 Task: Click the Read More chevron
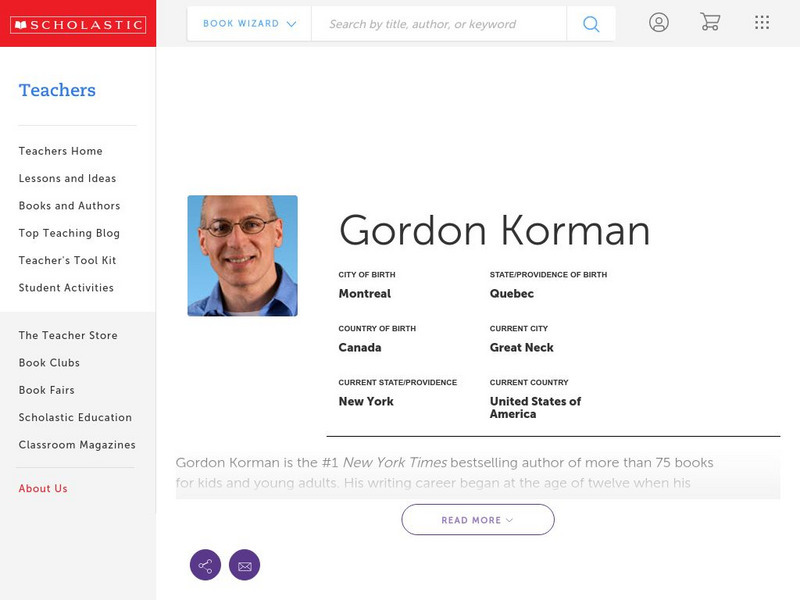[508, 520]
